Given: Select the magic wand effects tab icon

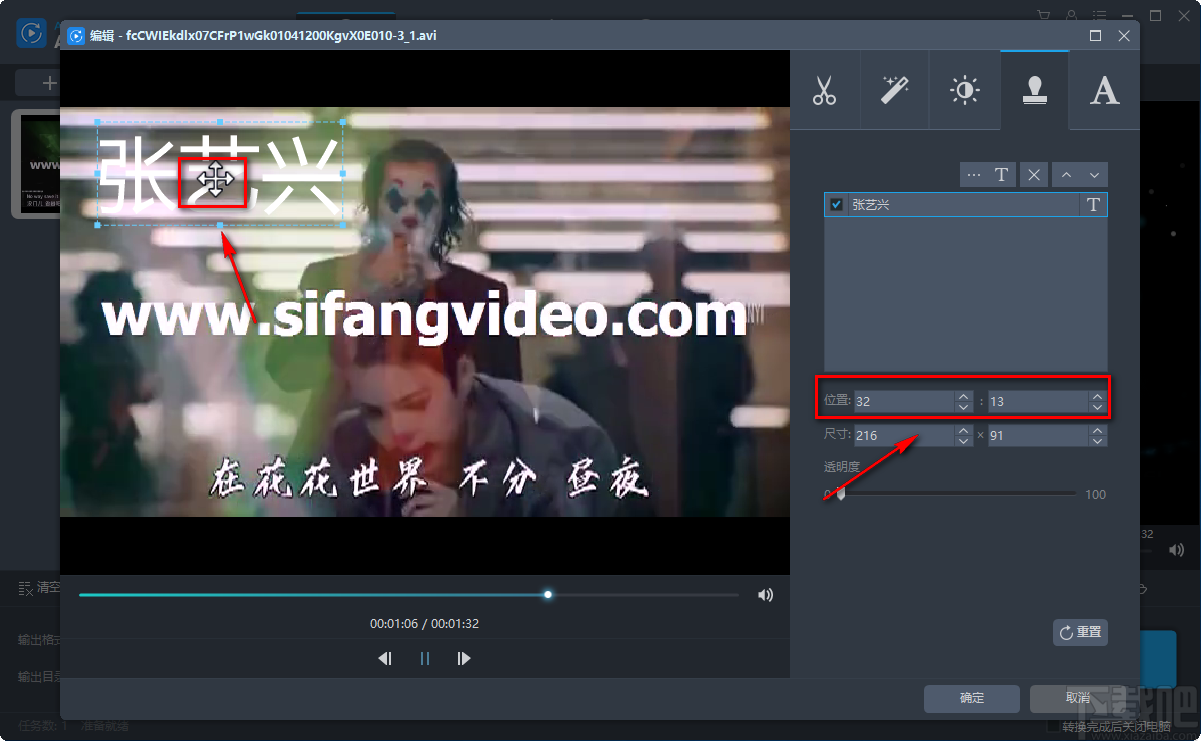Looking at the screenshot, I should pyautogui.click(x=894, y=90).
